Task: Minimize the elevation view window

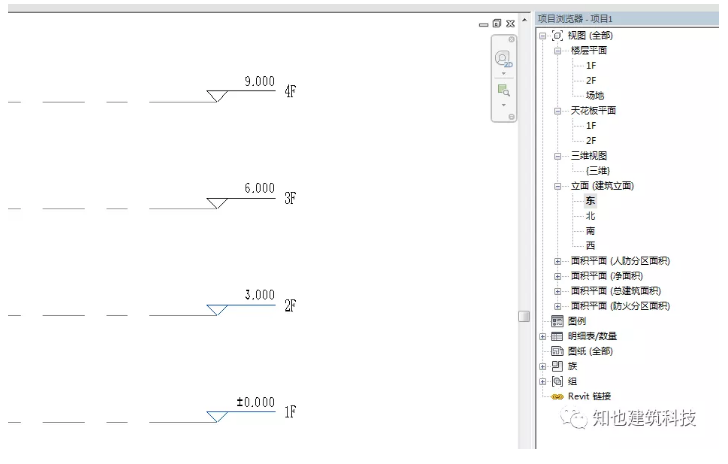Action: [x=483, y=24]
